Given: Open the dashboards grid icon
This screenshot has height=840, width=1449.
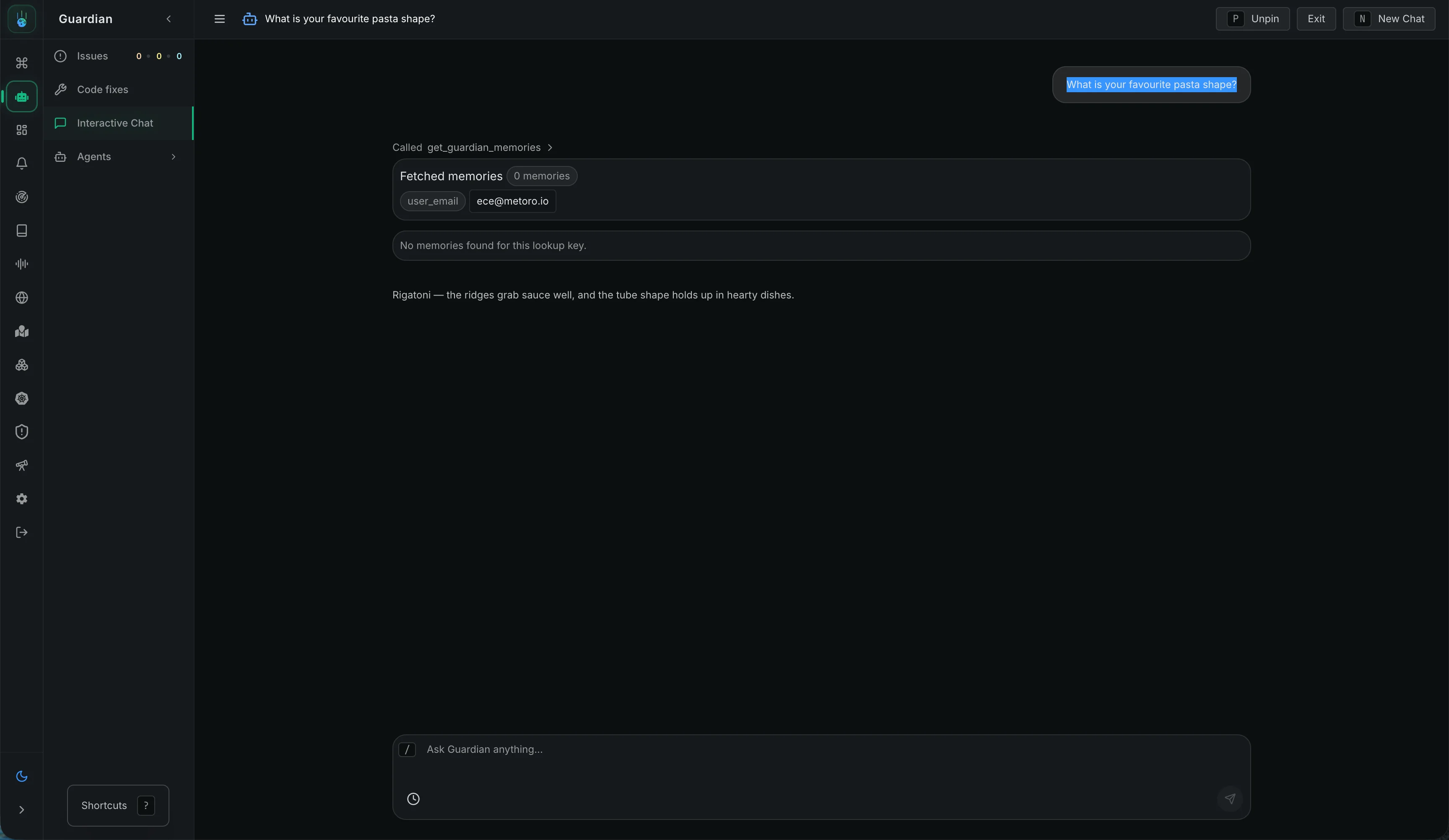Looking at the screenshot, I should pyautogui.click(x=22, y=130).
